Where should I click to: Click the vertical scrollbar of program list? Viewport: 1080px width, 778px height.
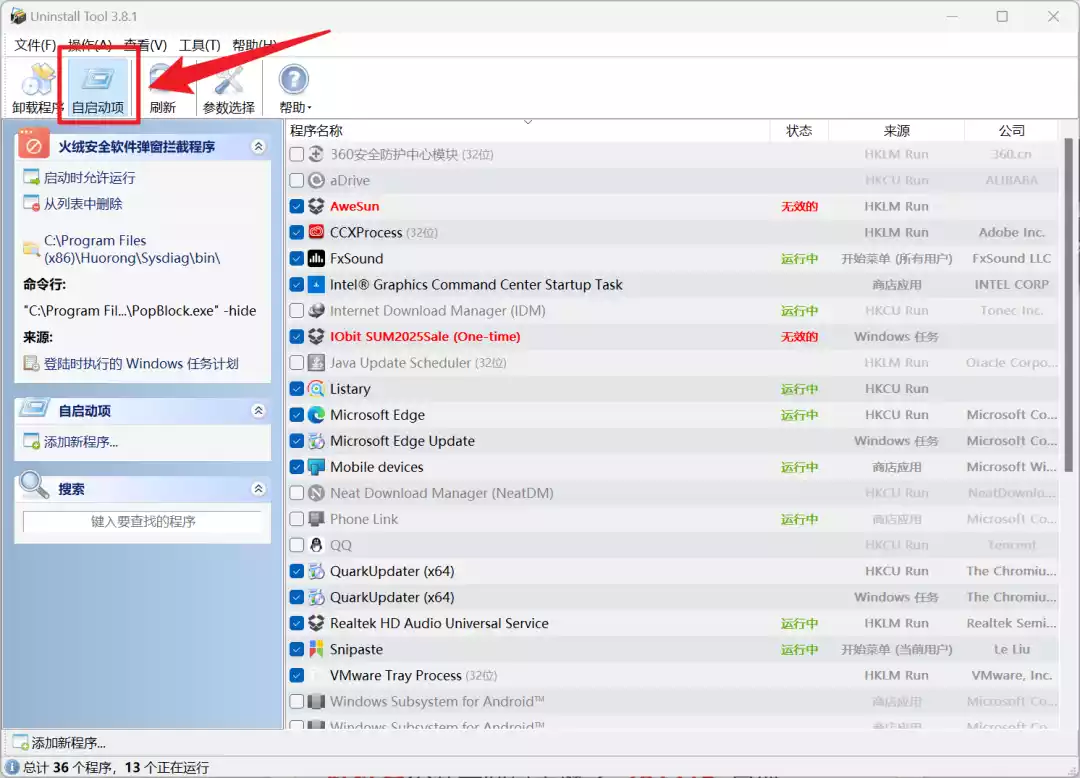1068,300
